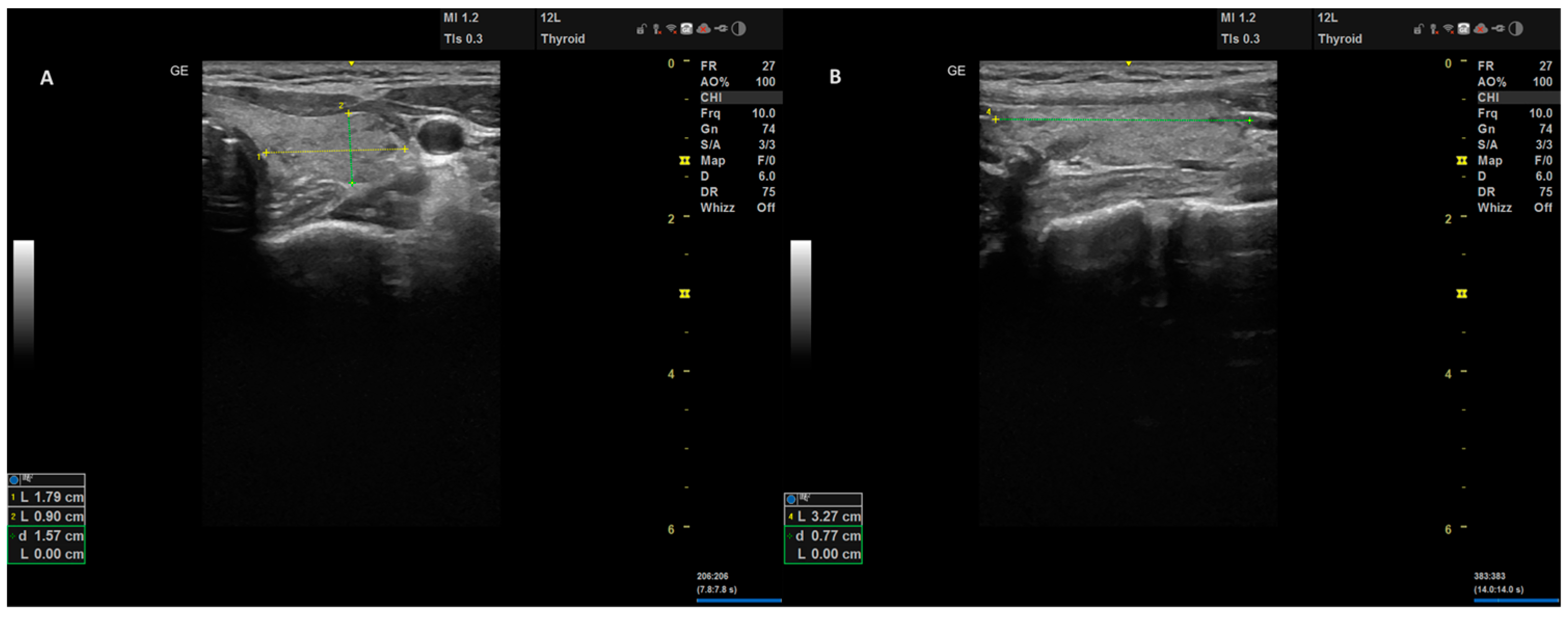Click the disk storage icon in panel A
Viewport: 1568px width, 618px height.
click(x=686, y=29)
